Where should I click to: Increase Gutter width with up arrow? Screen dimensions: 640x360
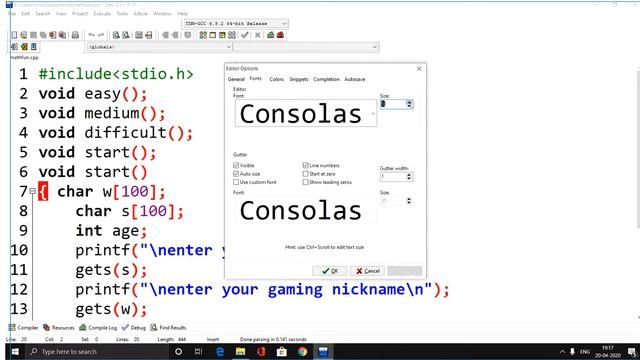[409, 174]
